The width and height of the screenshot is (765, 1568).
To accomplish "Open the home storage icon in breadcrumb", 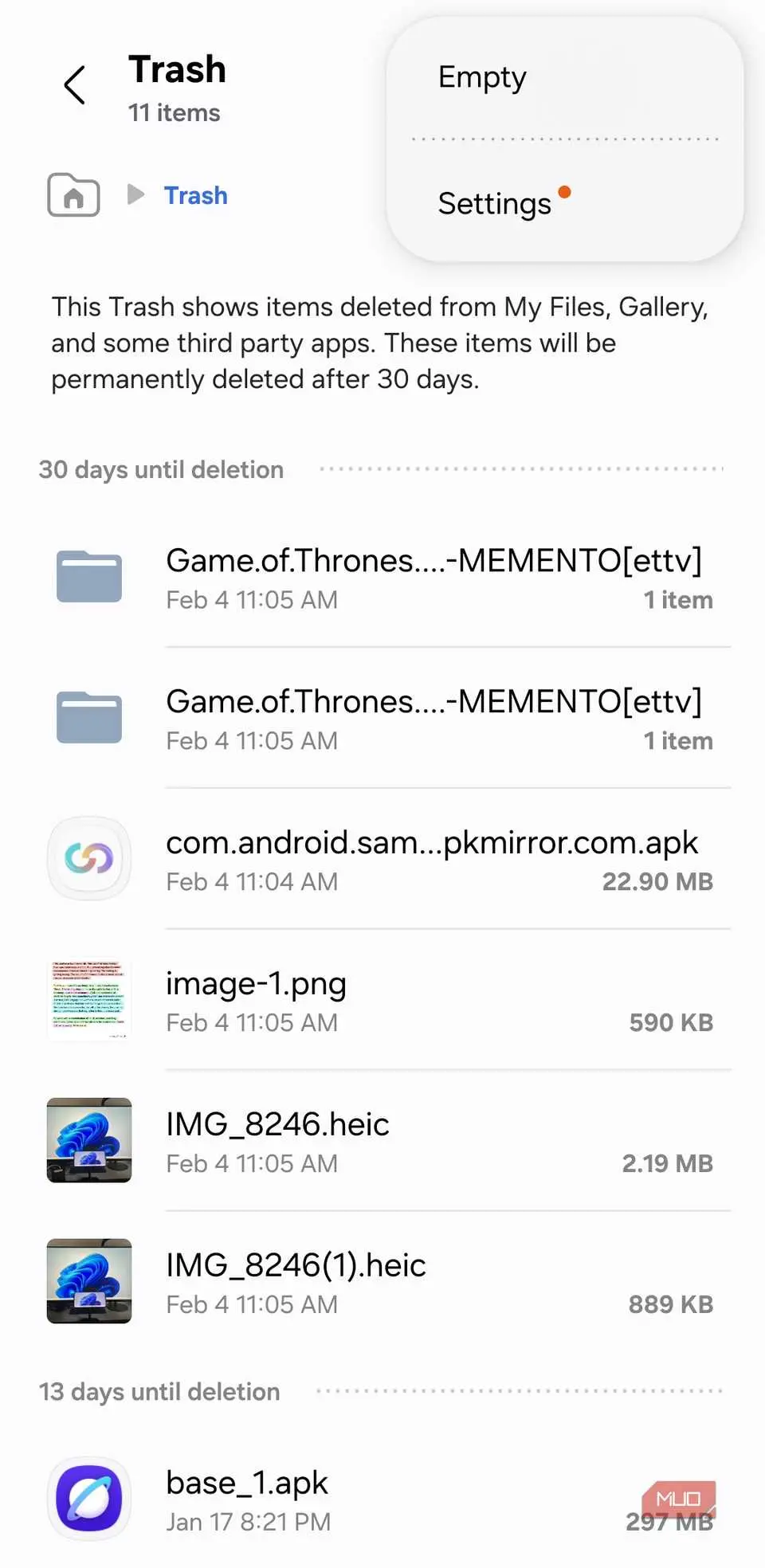I will 73,195.
